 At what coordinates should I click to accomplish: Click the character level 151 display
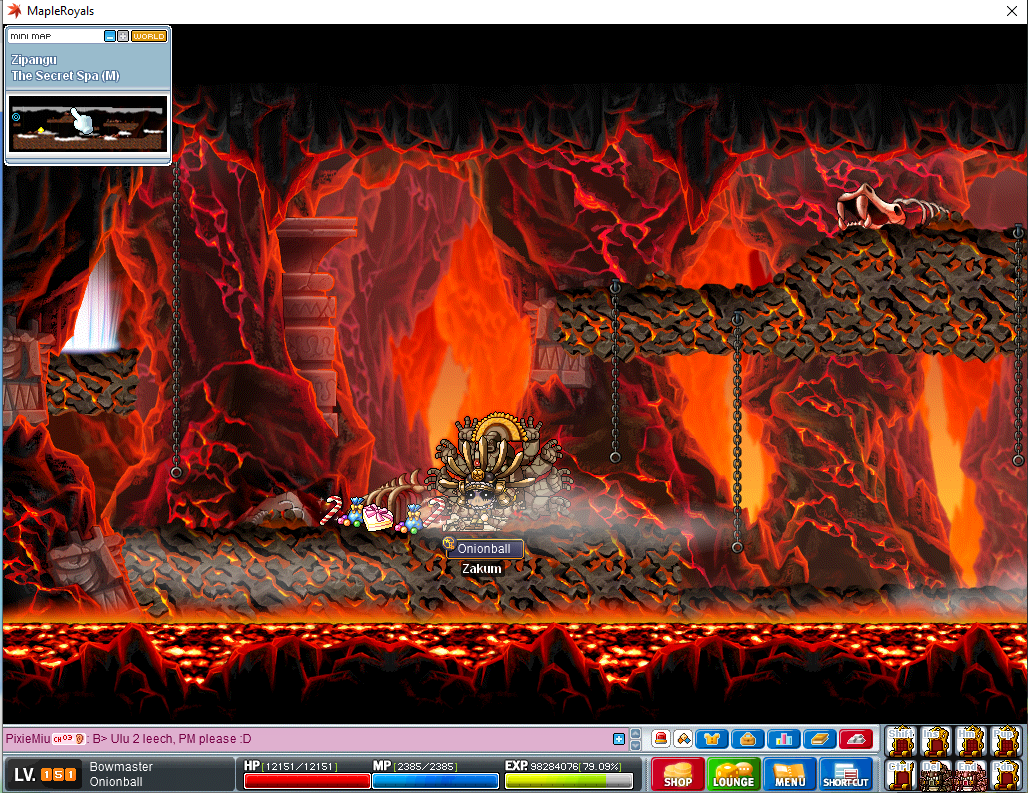[45, 775]
